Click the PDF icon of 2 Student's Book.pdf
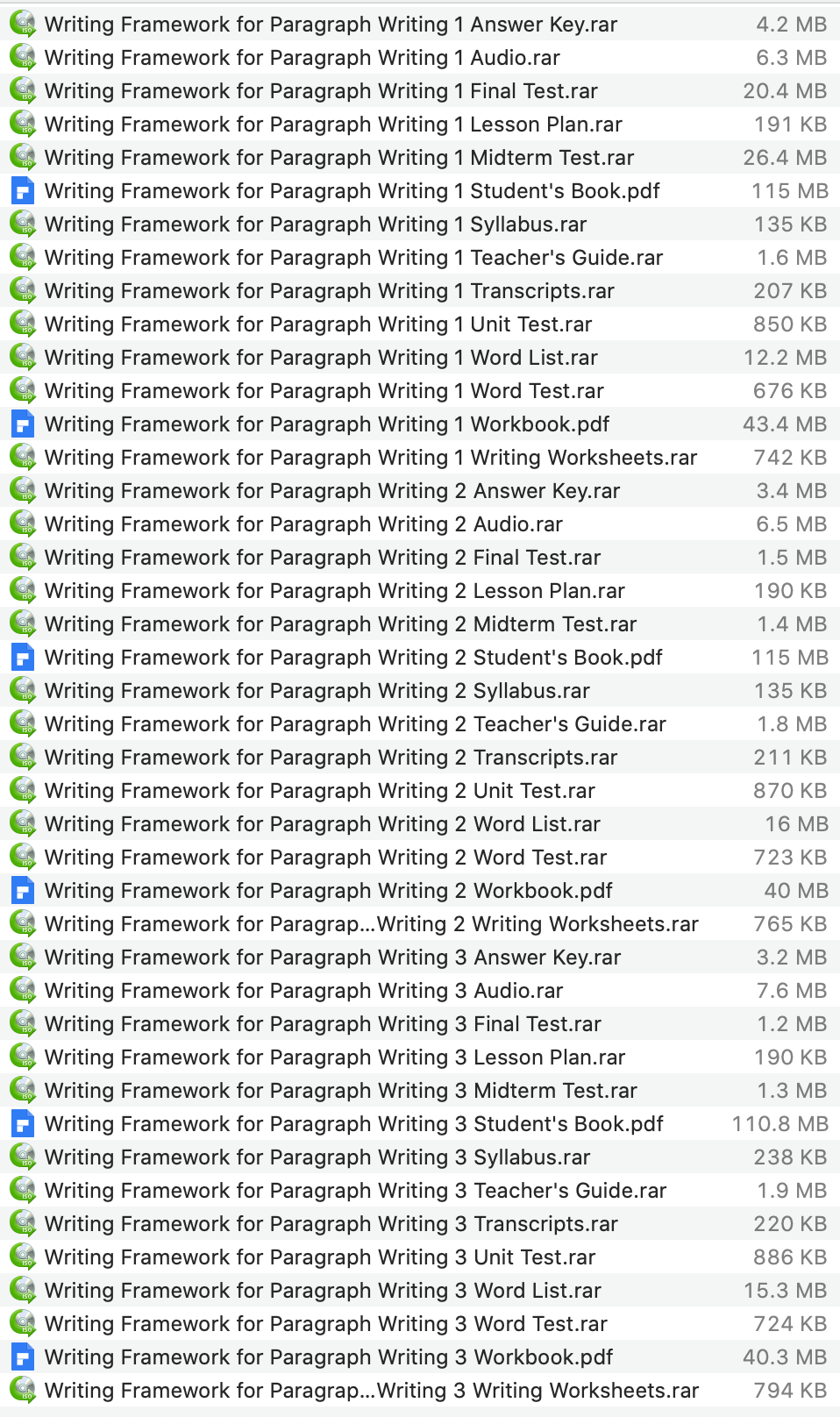 tap(23, 657)
